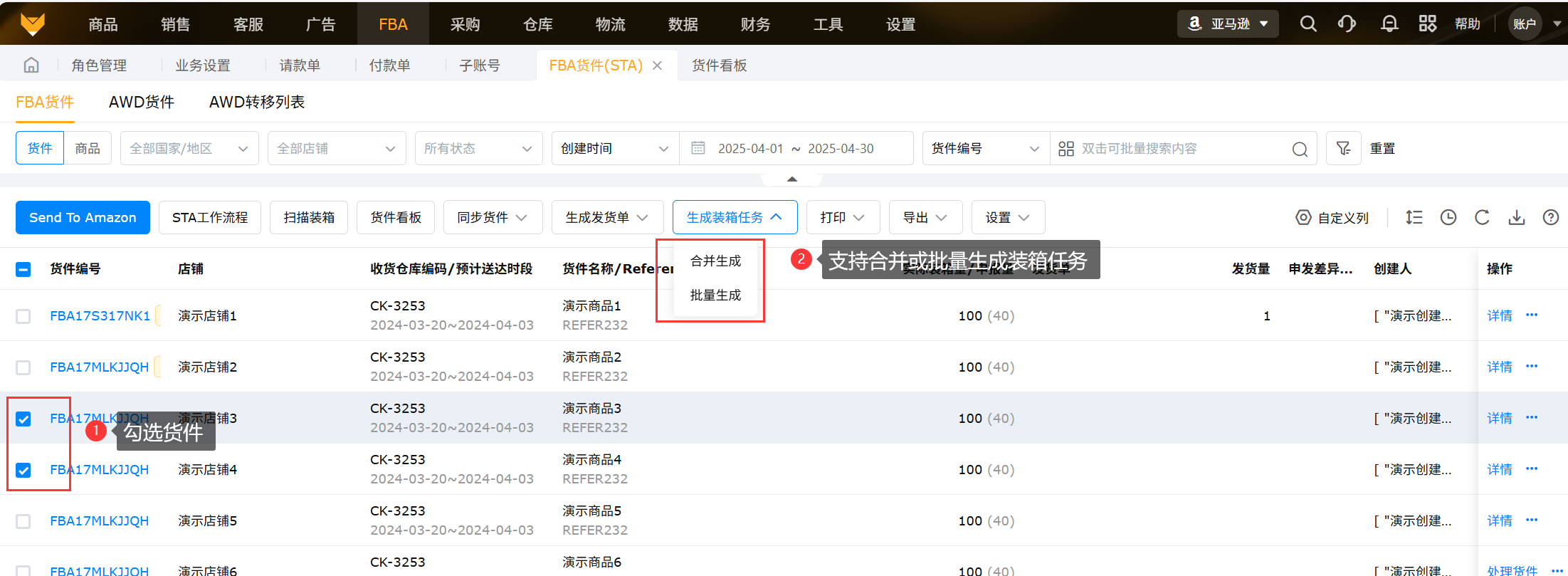Expand the 生成发货单 dropdown
The image size is (1568, 576).
(x=607, y=217)
